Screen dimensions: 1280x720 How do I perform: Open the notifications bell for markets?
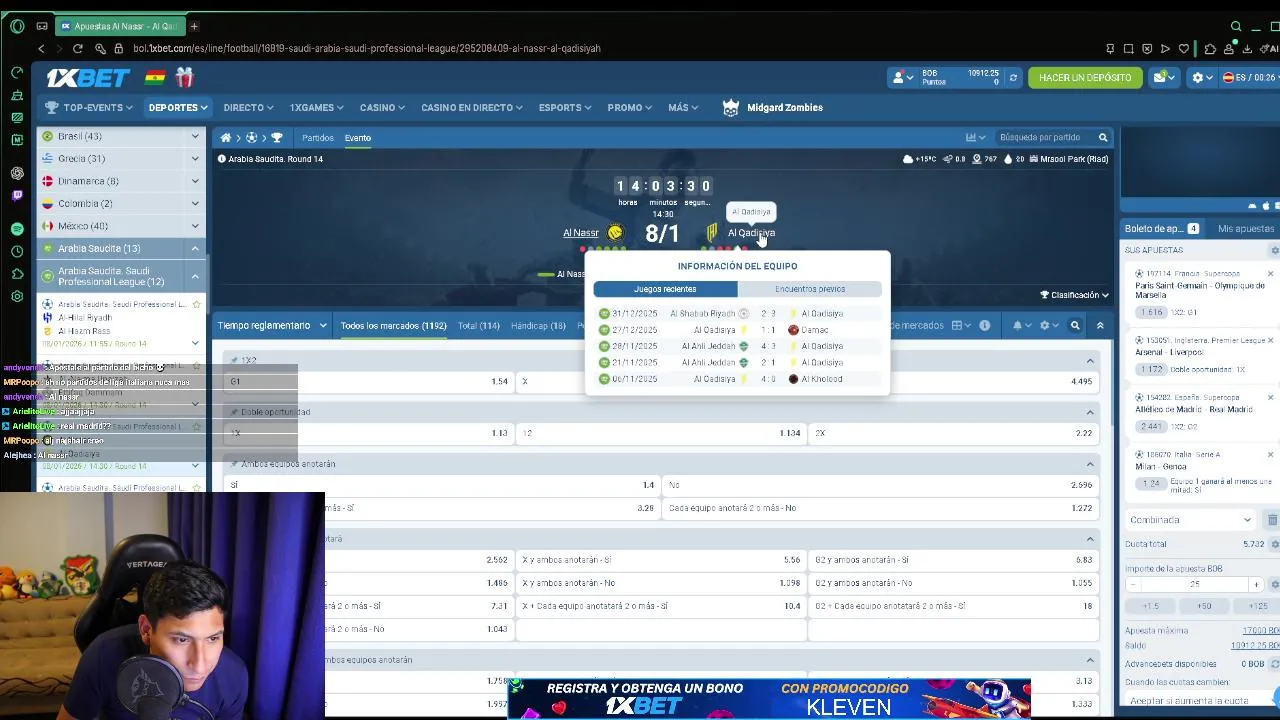(1017, 325)
